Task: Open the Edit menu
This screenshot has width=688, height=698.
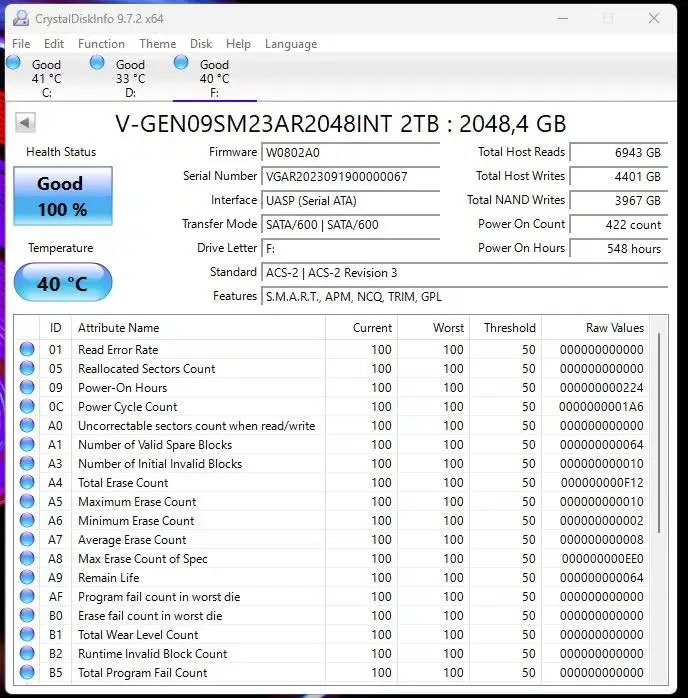Action: (x=54, y=44)
